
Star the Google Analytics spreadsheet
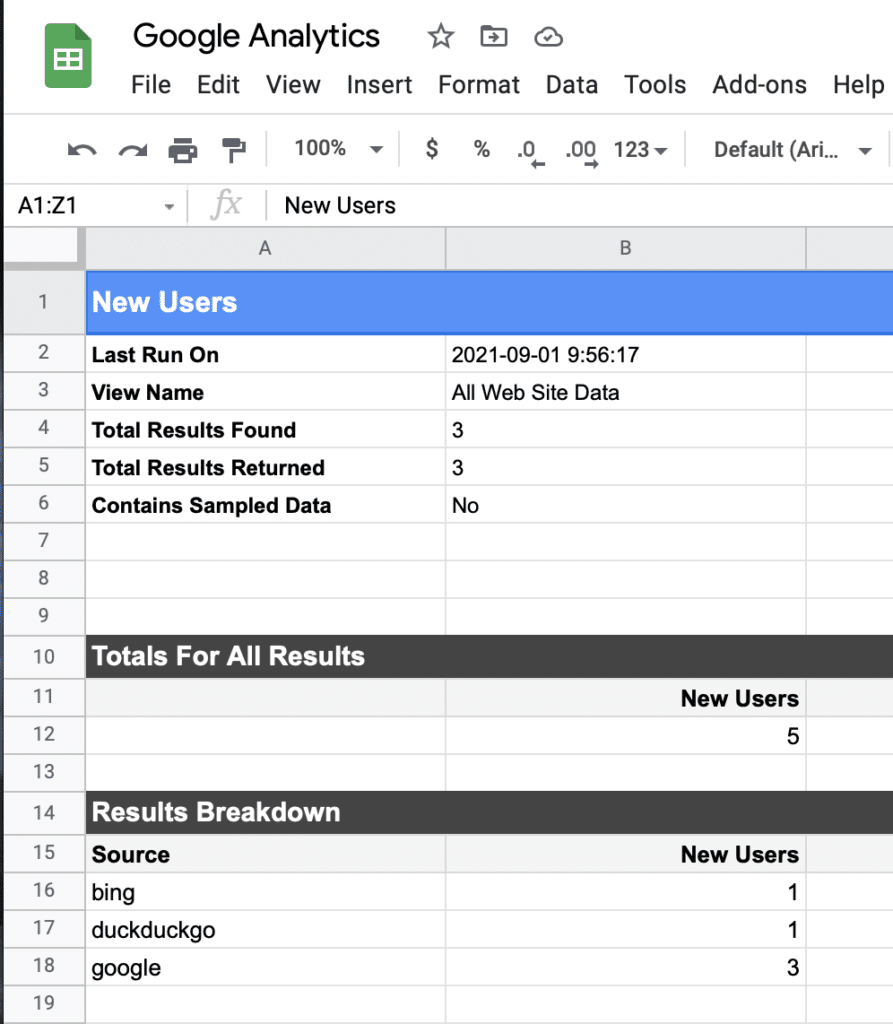tap(440, 37)
